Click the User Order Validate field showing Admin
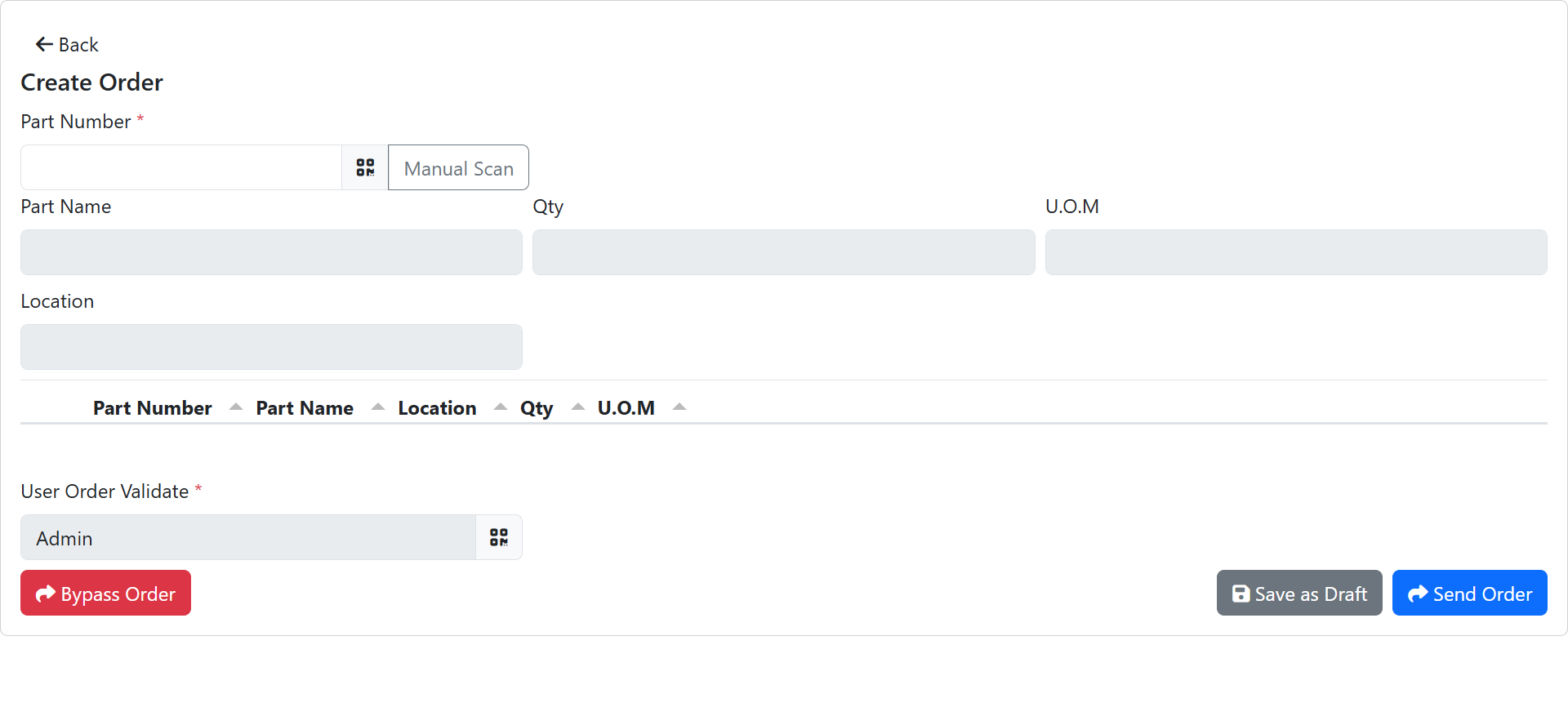Image resolution: width=1568 pixels, height=716 pixels. point(248,537)
